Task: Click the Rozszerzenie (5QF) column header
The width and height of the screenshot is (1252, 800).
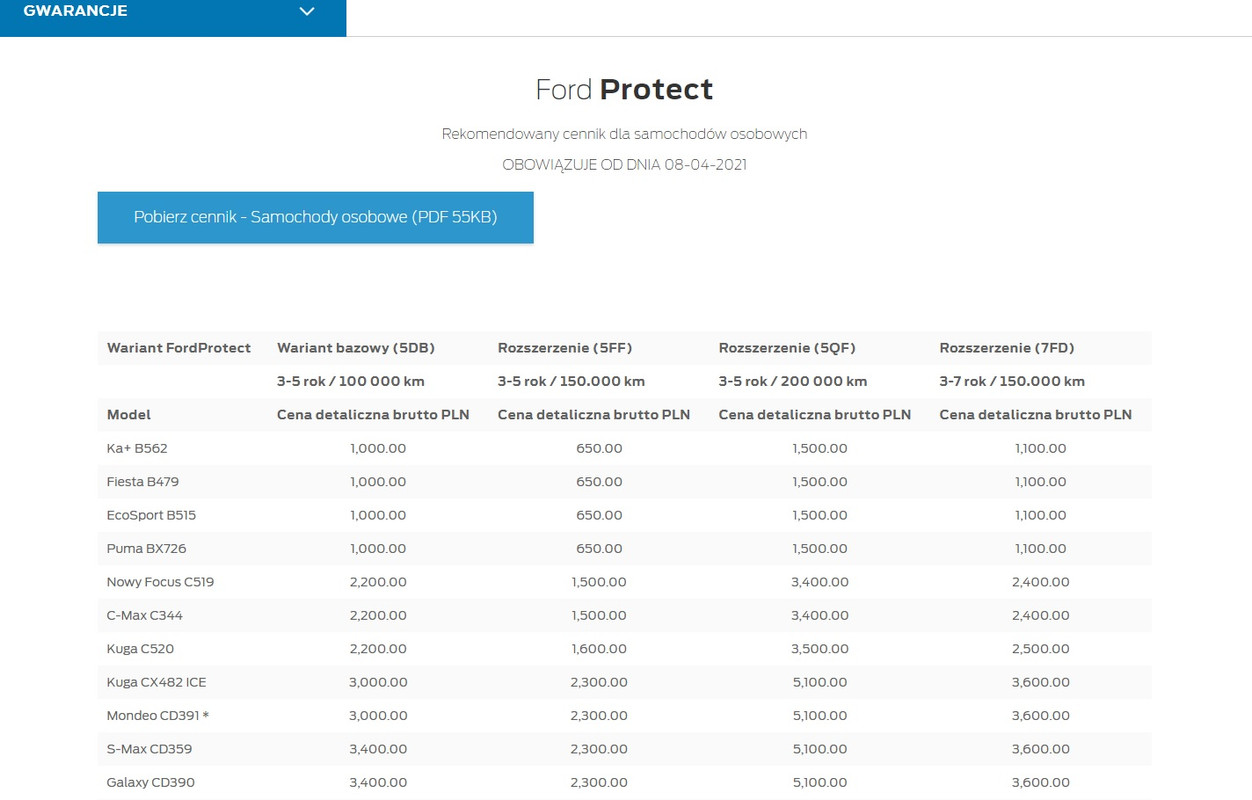Action: [787, 348]
